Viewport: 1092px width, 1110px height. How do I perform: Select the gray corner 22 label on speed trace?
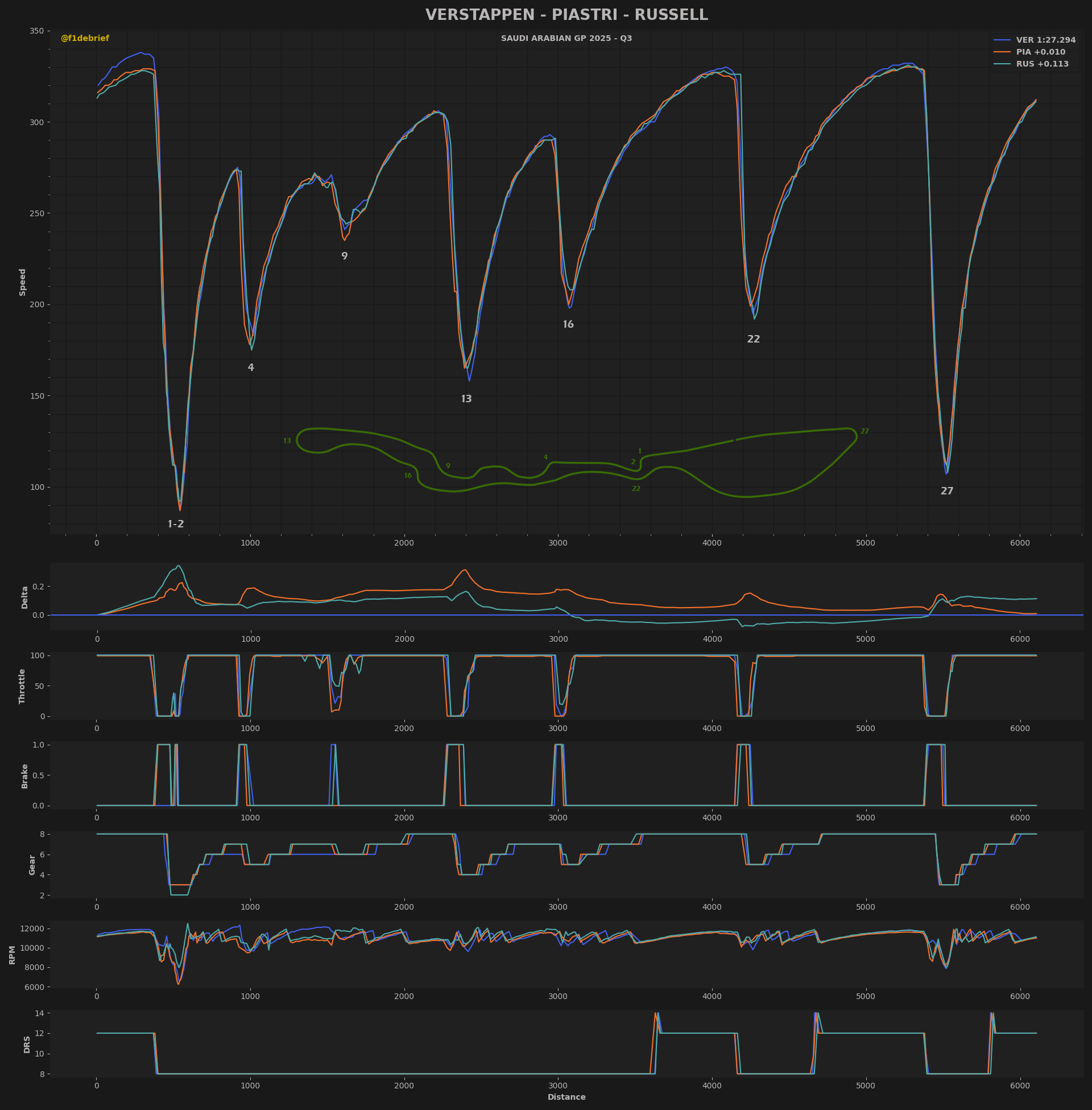point(754,340)
